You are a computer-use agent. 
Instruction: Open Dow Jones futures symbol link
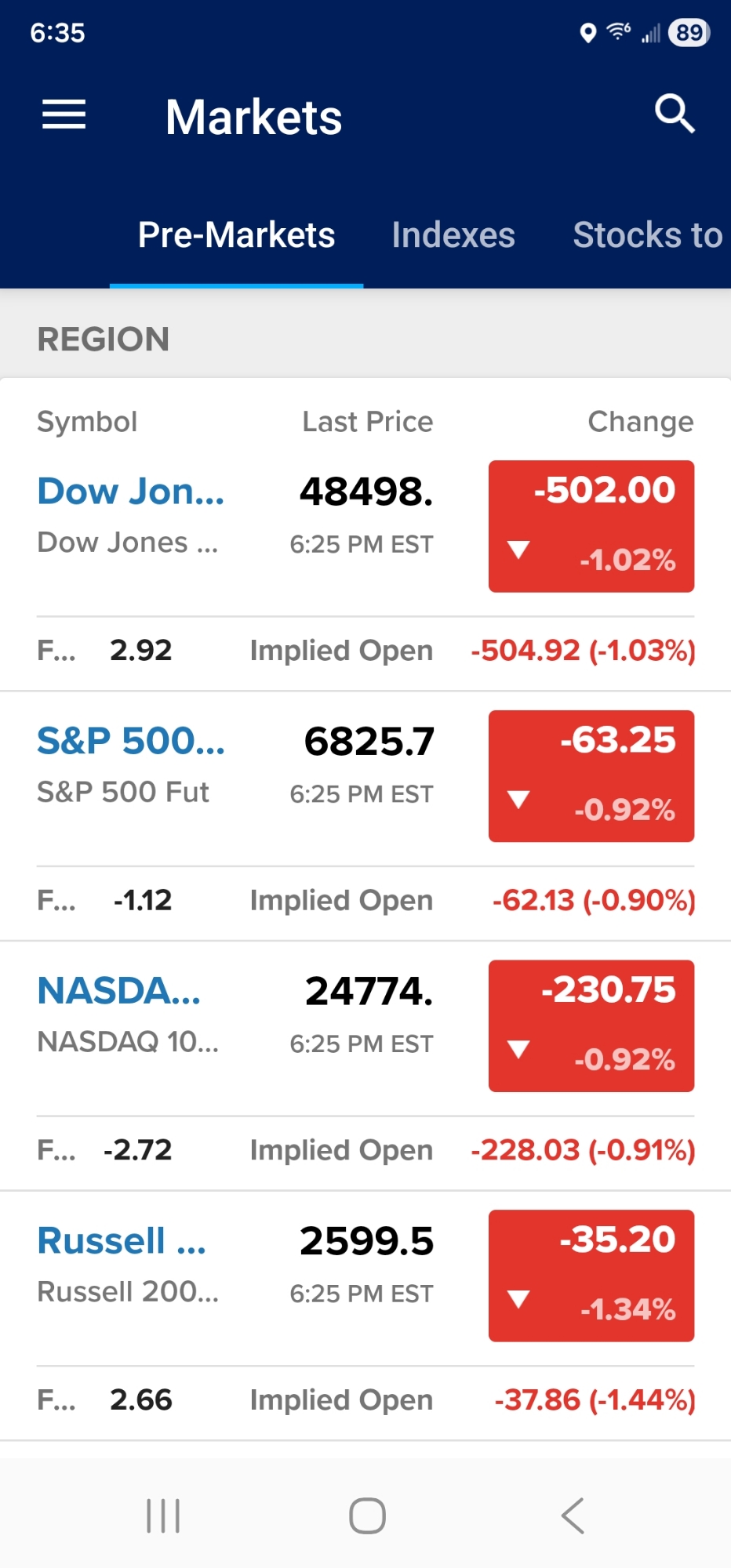pos(131,492)
